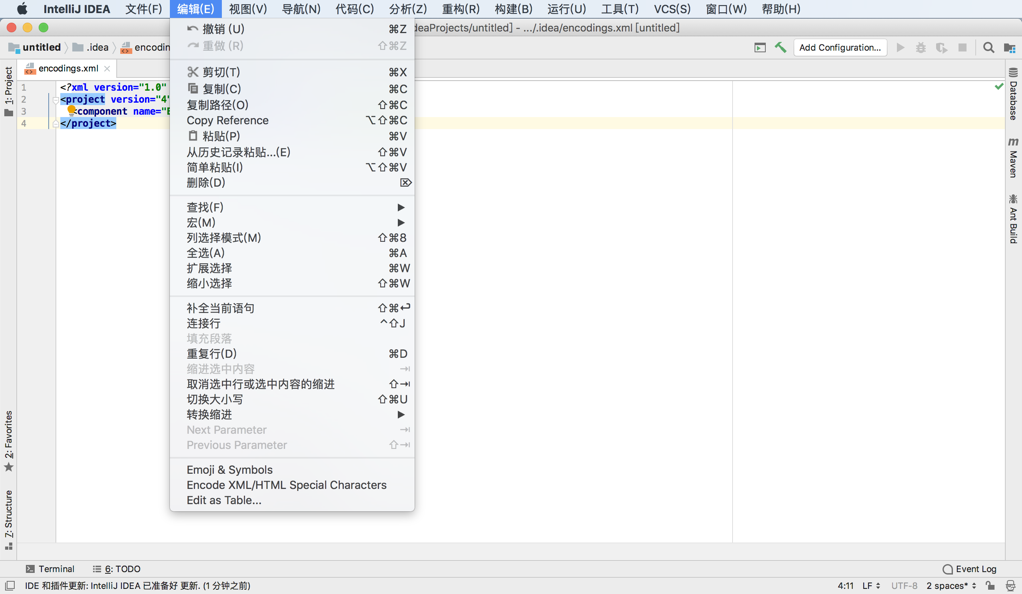Expand the 转换缩进 submenu
This screenshot has height=594, width=1022.
(292, 415)
